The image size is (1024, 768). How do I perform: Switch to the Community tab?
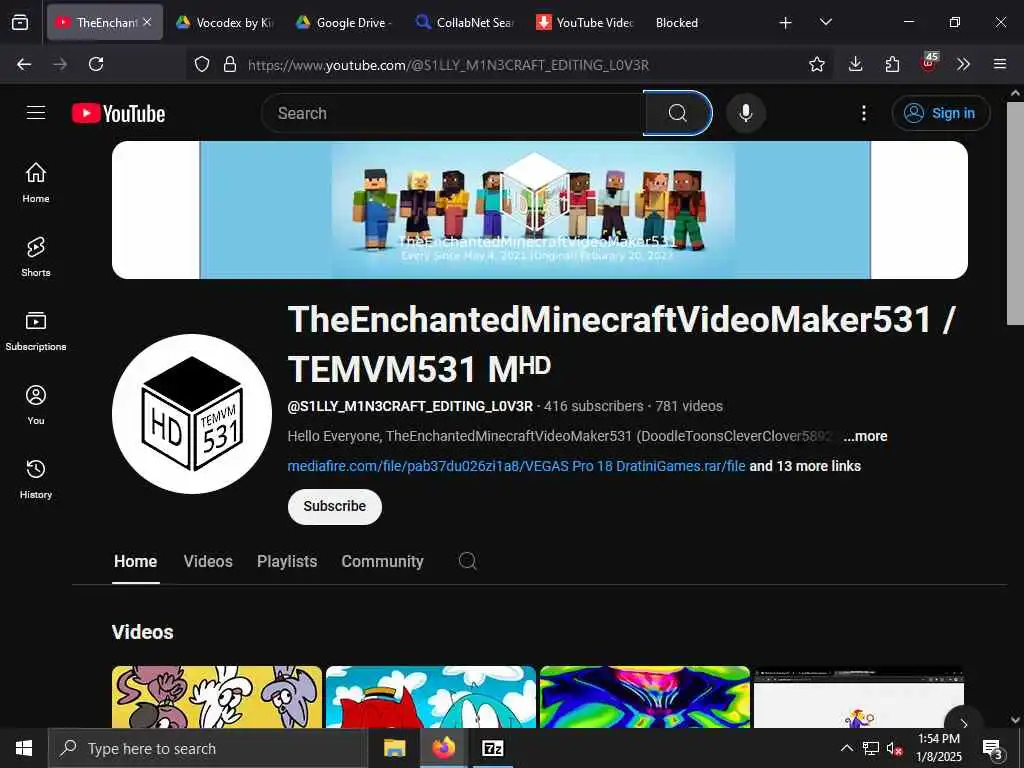(x=382, y=562)
